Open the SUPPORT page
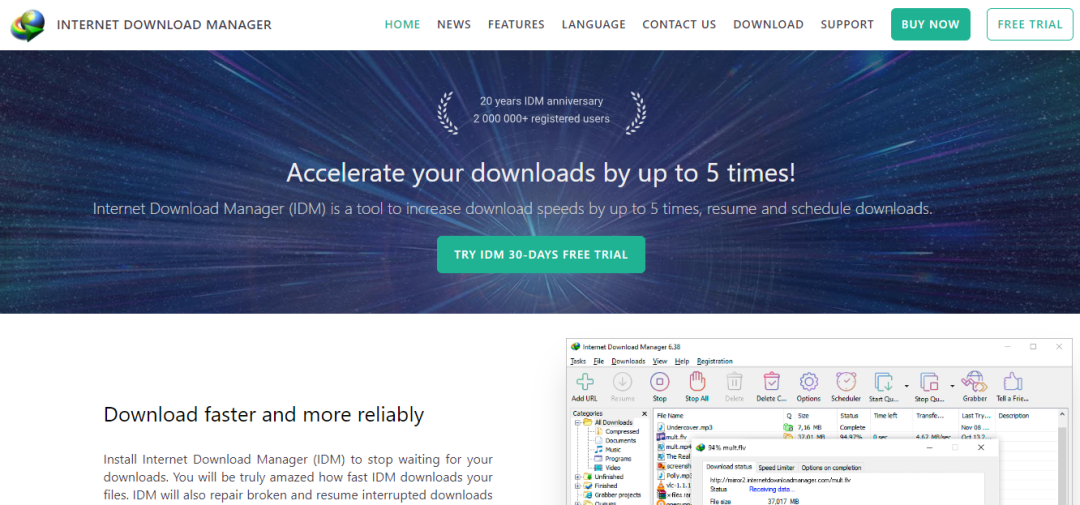1080x505 pixels. [847, 25]
